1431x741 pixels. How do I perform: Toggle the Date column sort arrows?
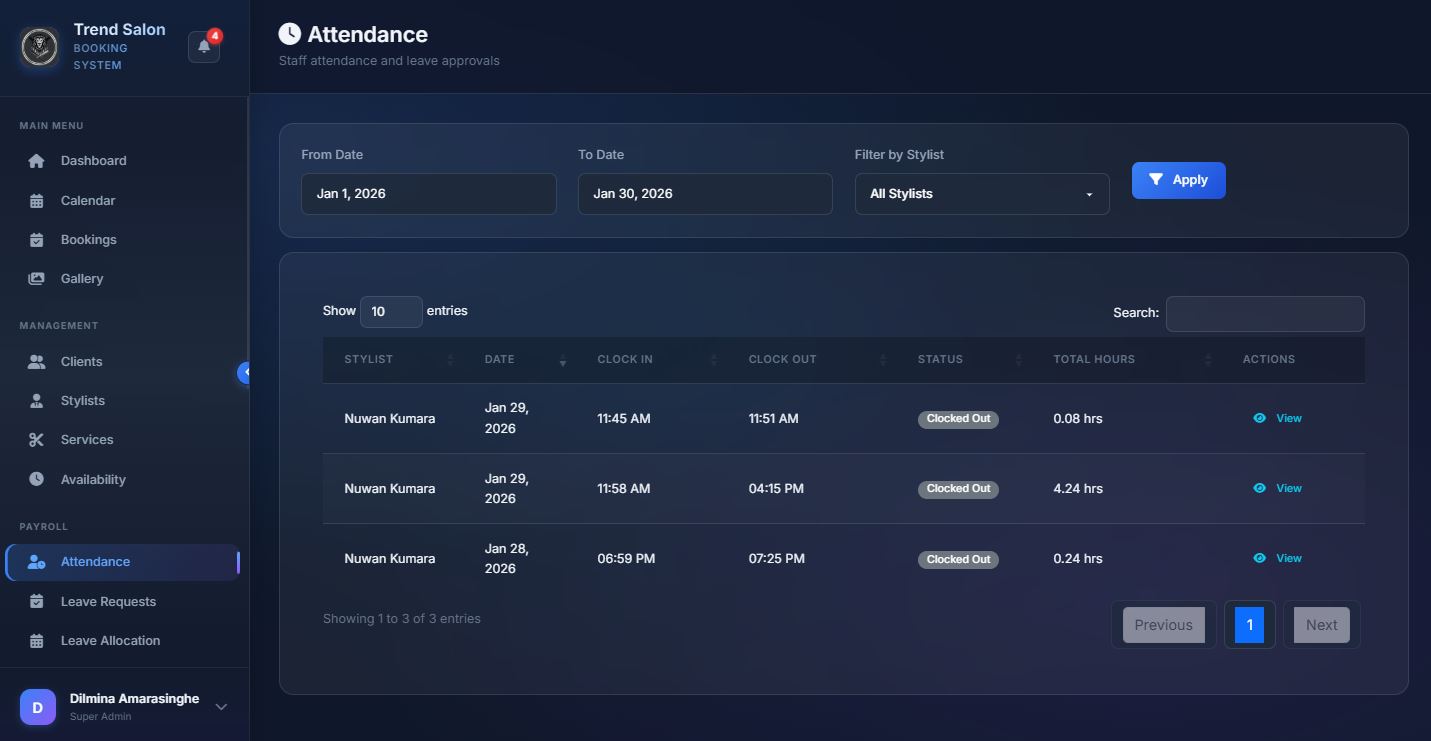point(562,362)
